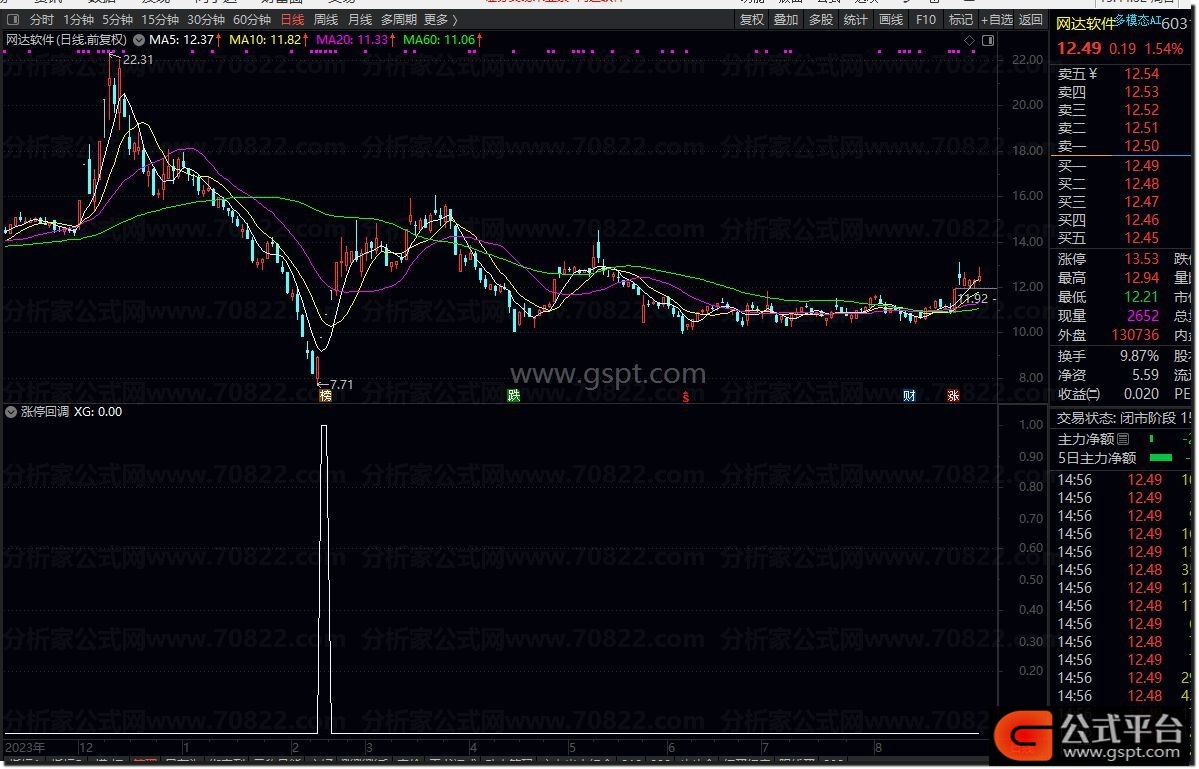Click the 返回 back button
Image resolution: width=1199 pixels, height=769 pixels.
1031,20
